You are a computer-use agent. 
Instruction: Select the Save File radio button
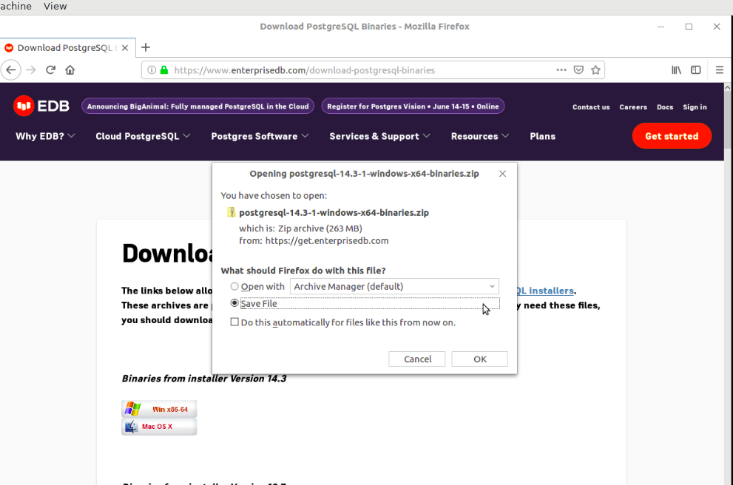[x=235, y=303]
